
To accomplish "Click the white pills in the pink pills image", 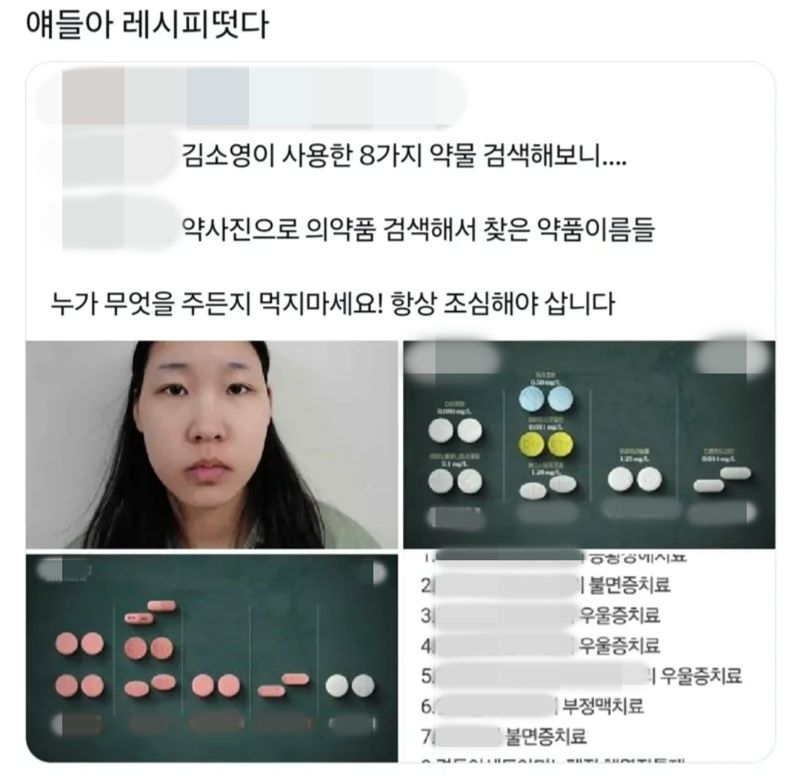I will coord(350,685).
